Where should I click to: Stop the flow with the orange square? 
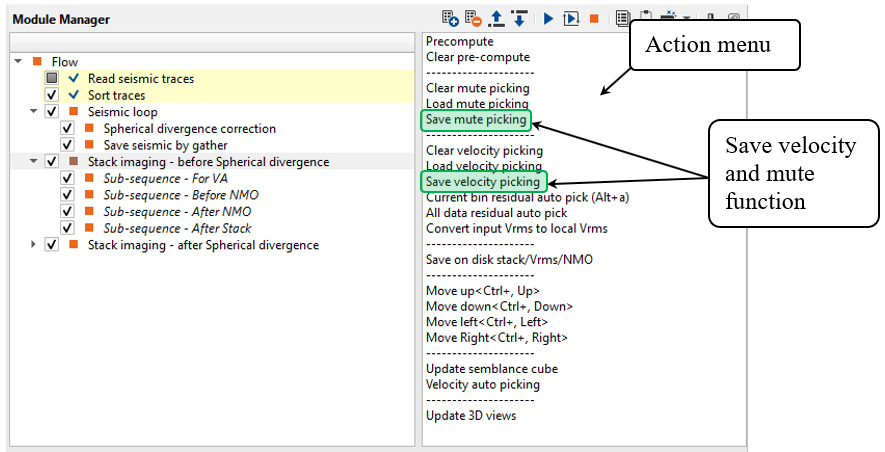click(594, 18)
